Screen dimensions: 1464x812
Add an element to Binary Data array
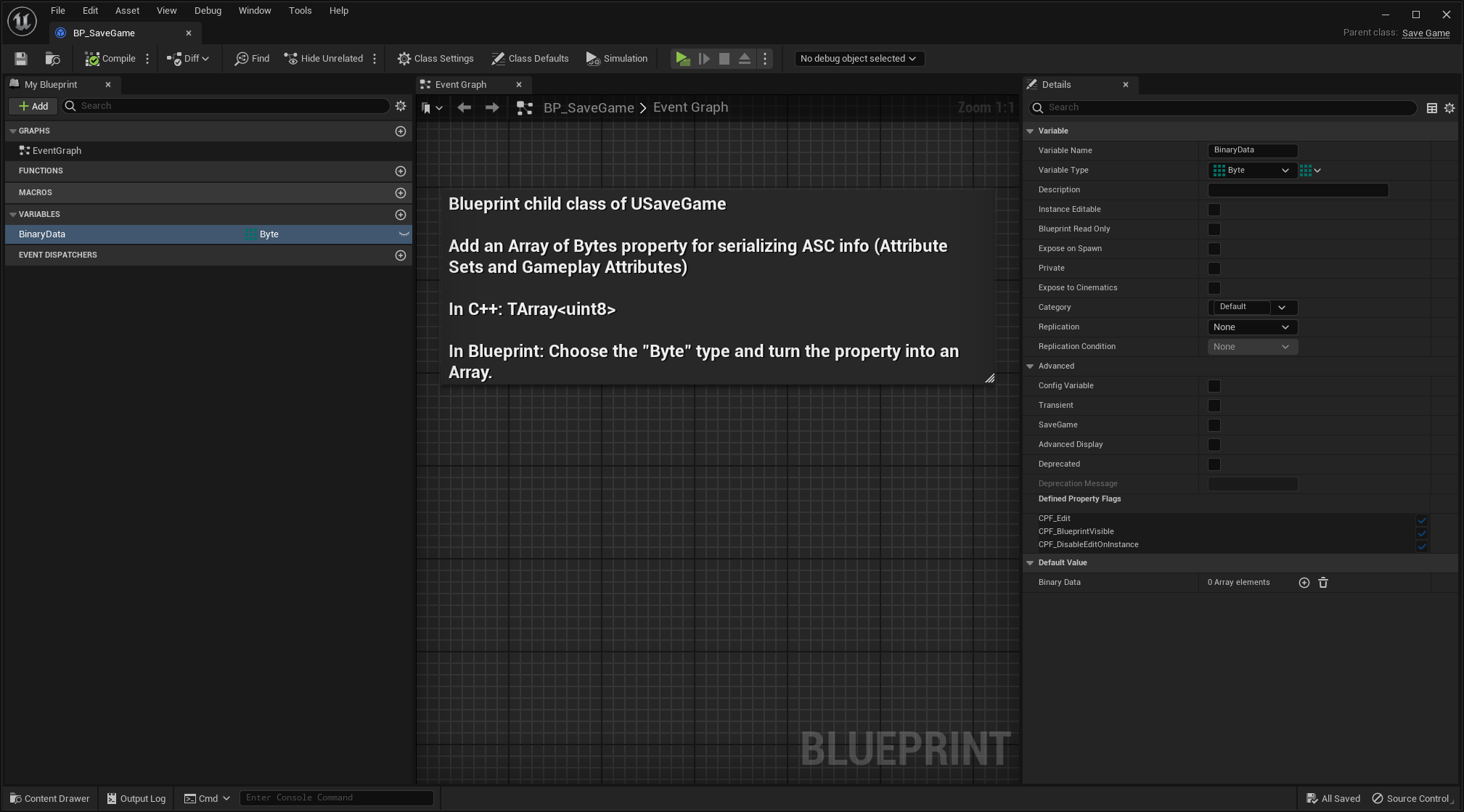click(1304, 583)
